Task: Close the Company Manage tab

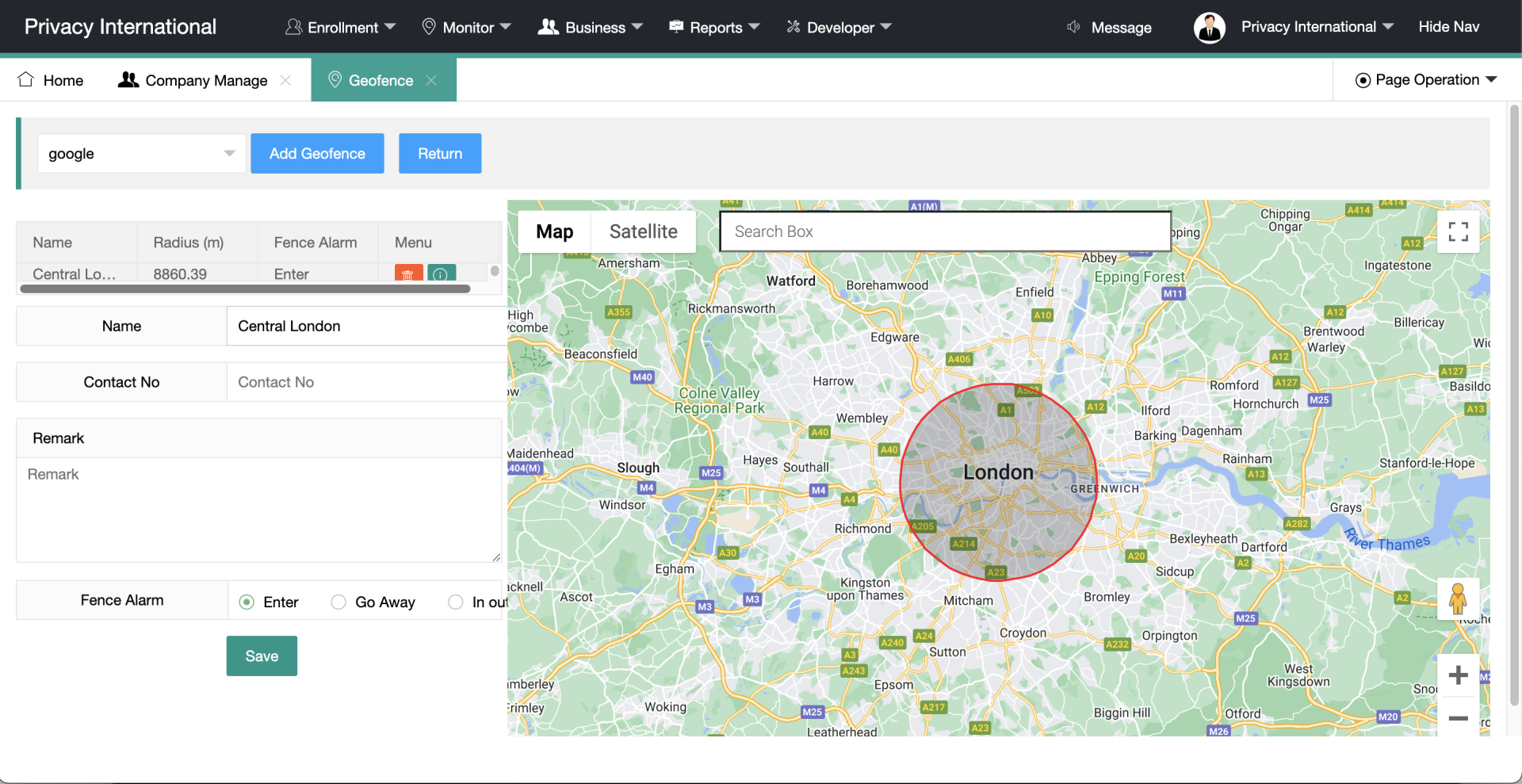Action: [286, 80]
